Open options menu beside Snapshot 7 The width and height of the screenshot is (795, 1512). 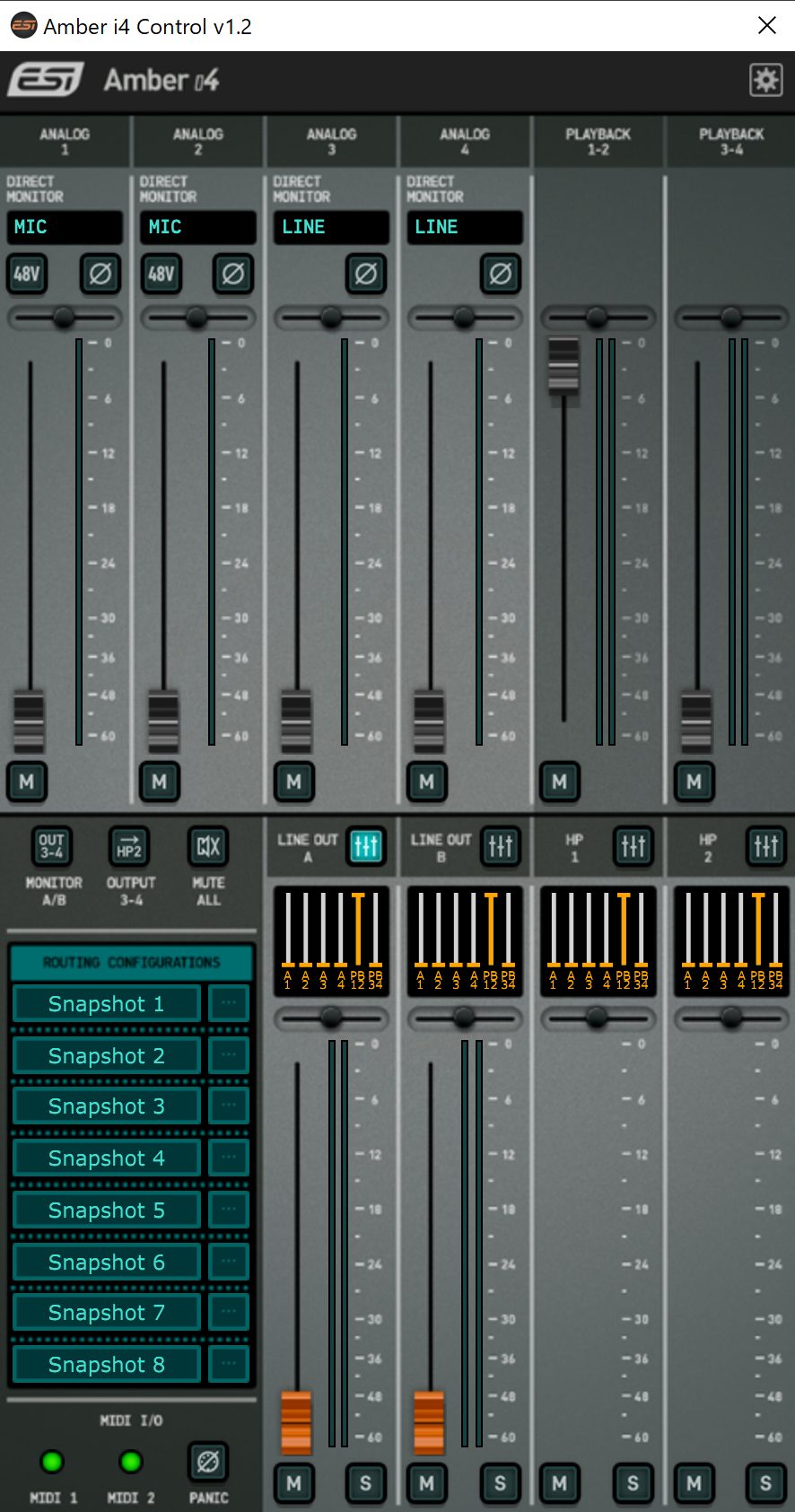[x=229, y=1313]
